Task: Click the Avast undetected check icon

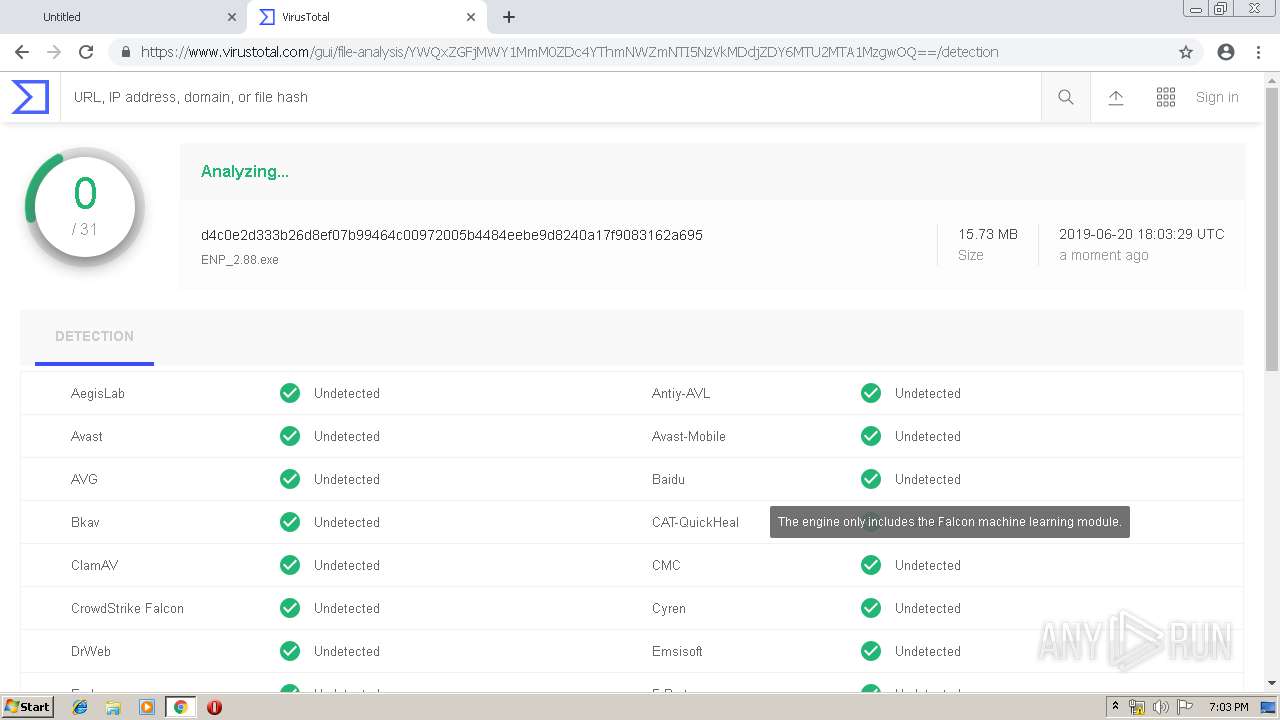Action: 290,436
